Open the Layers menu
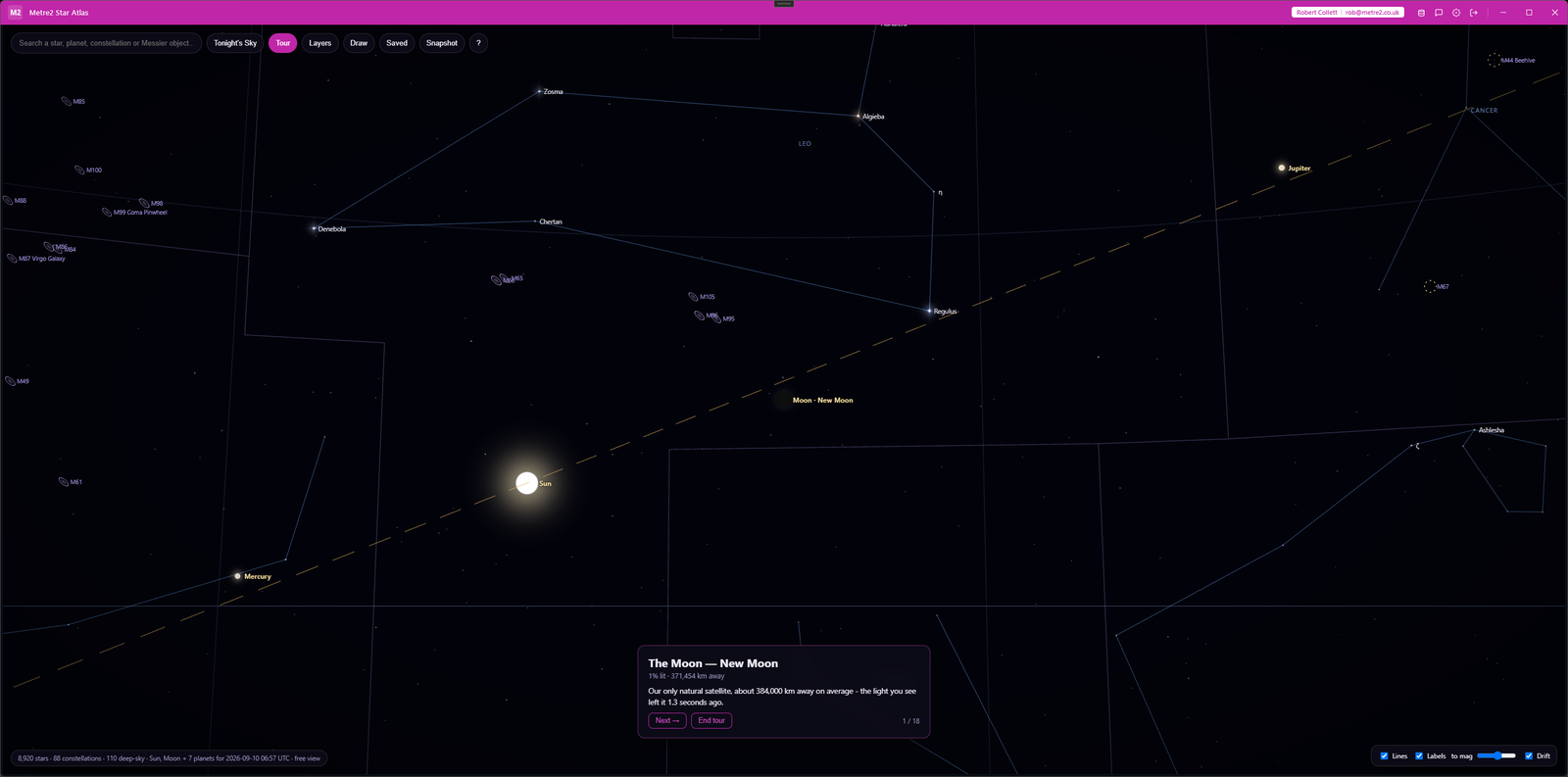This screenshot has height=777, width=1568. click(320, 43)
